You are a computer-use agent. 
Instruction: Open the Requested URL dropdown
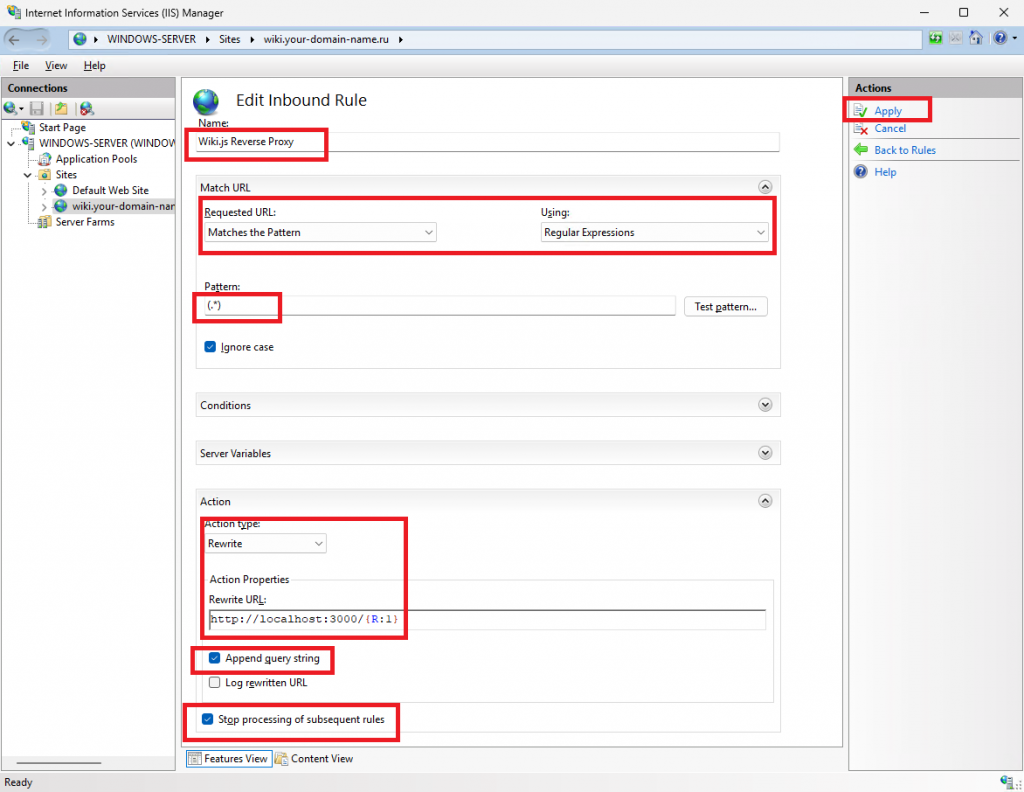point(320,232)
